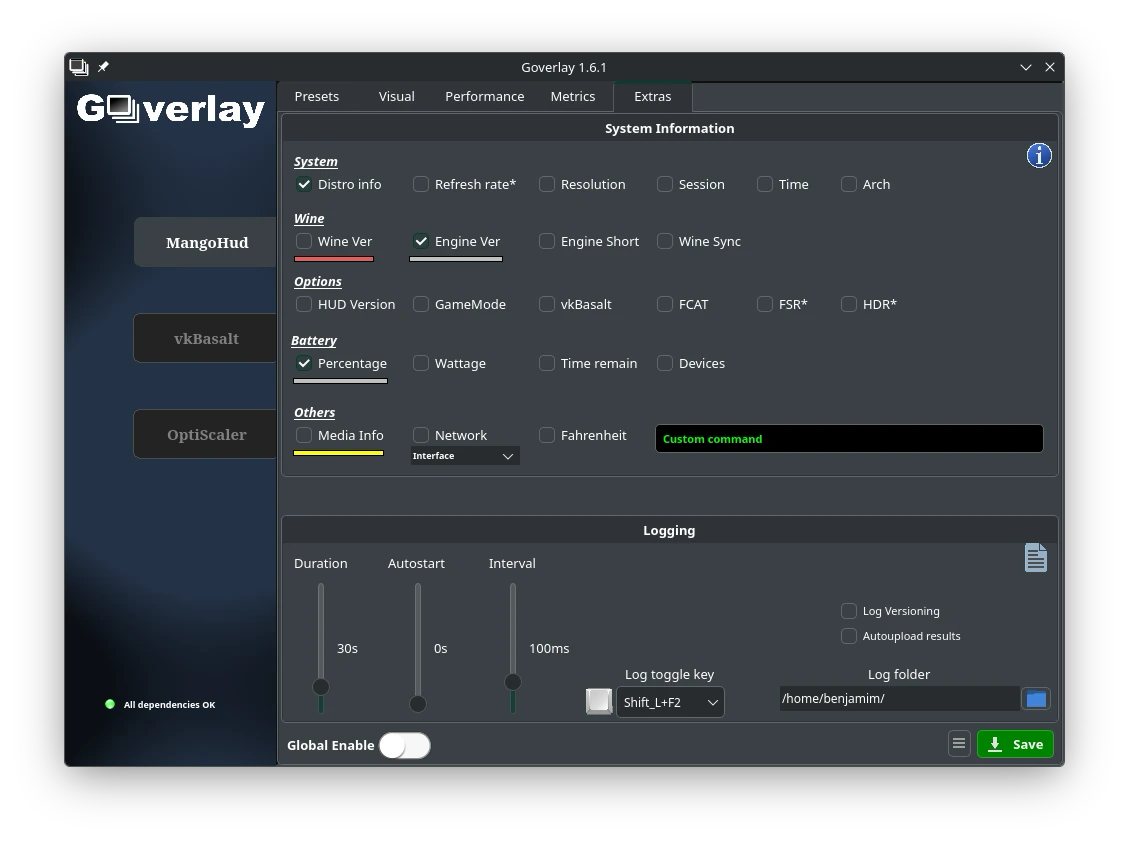
Task: Click the green Save button
Action: click(1015, 744)
